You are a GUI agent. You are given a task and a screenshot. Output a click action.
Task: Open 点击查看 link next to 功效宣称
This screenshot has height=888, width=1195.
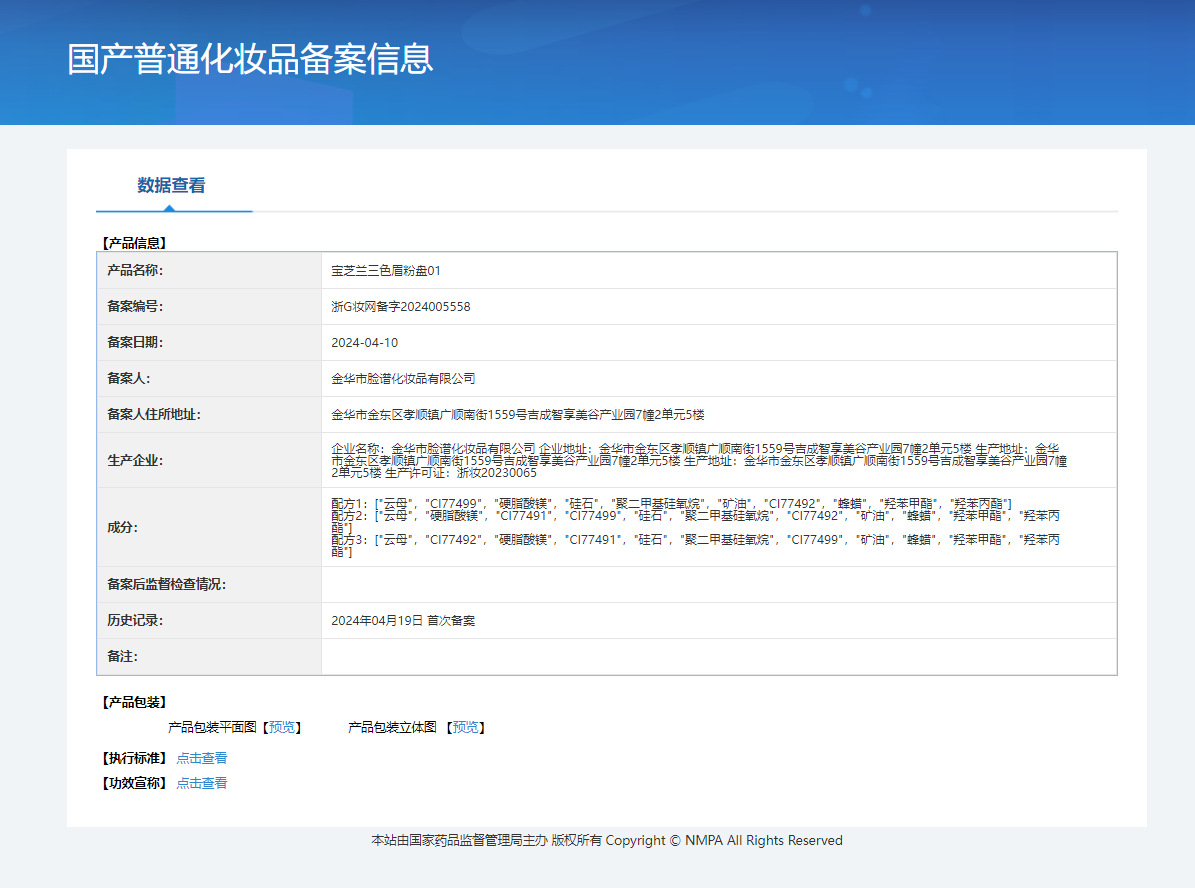pos(202,783)
